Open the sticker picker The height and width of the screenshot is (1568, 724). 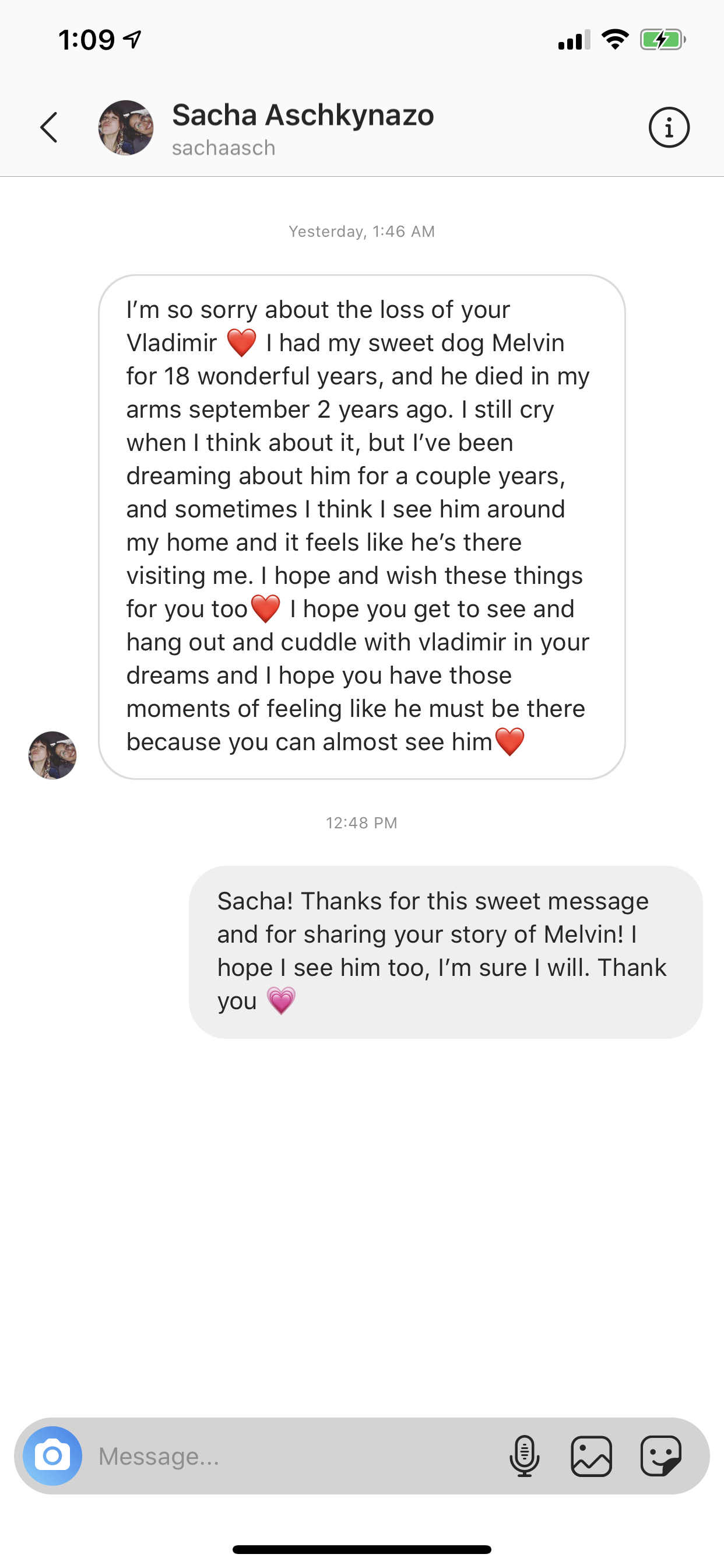(x=660, y=1456)
